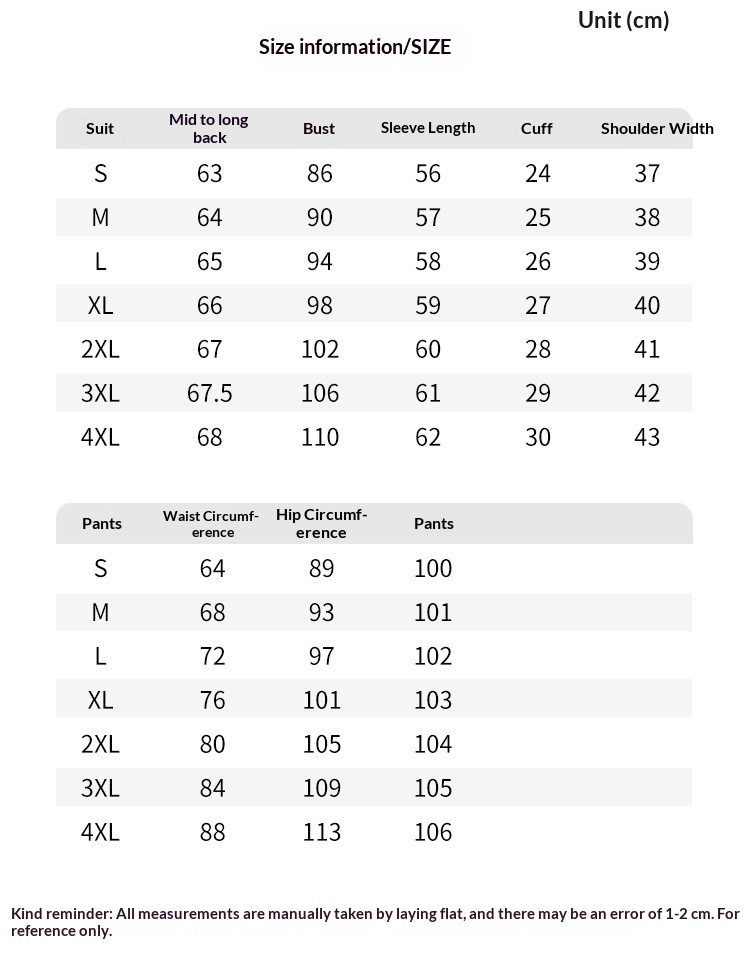Select the pants S length value 100

click(x=433, y=569)
